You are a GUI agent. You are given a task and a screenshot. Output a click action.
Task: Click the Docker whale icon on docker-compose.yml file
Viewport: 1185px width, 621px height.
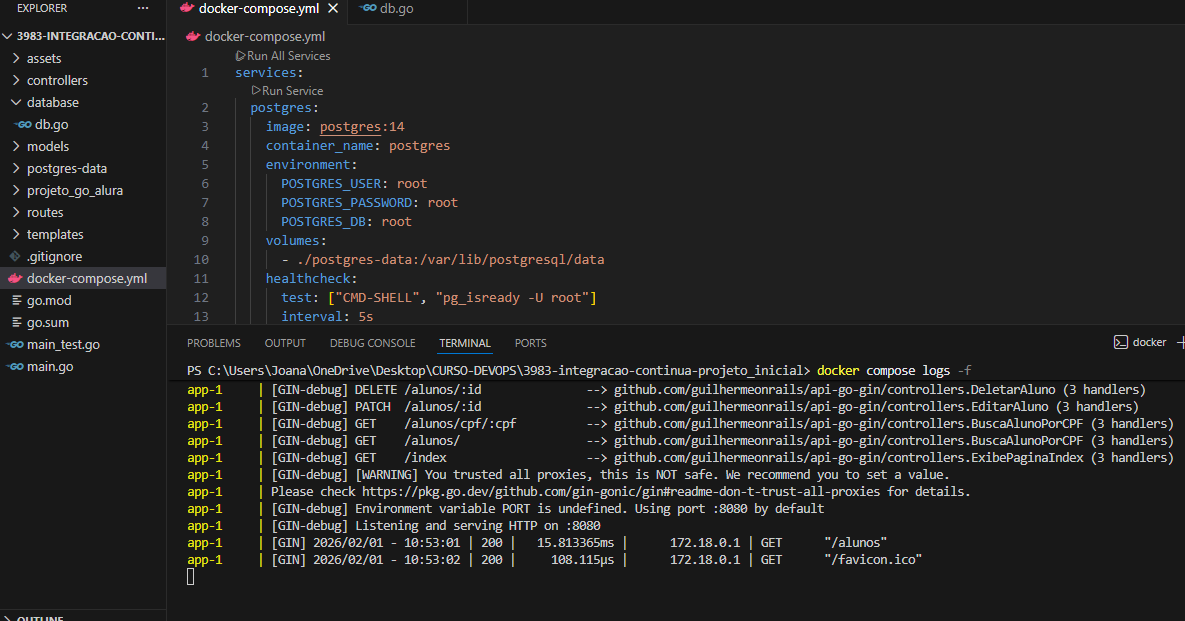click(14, 279)
